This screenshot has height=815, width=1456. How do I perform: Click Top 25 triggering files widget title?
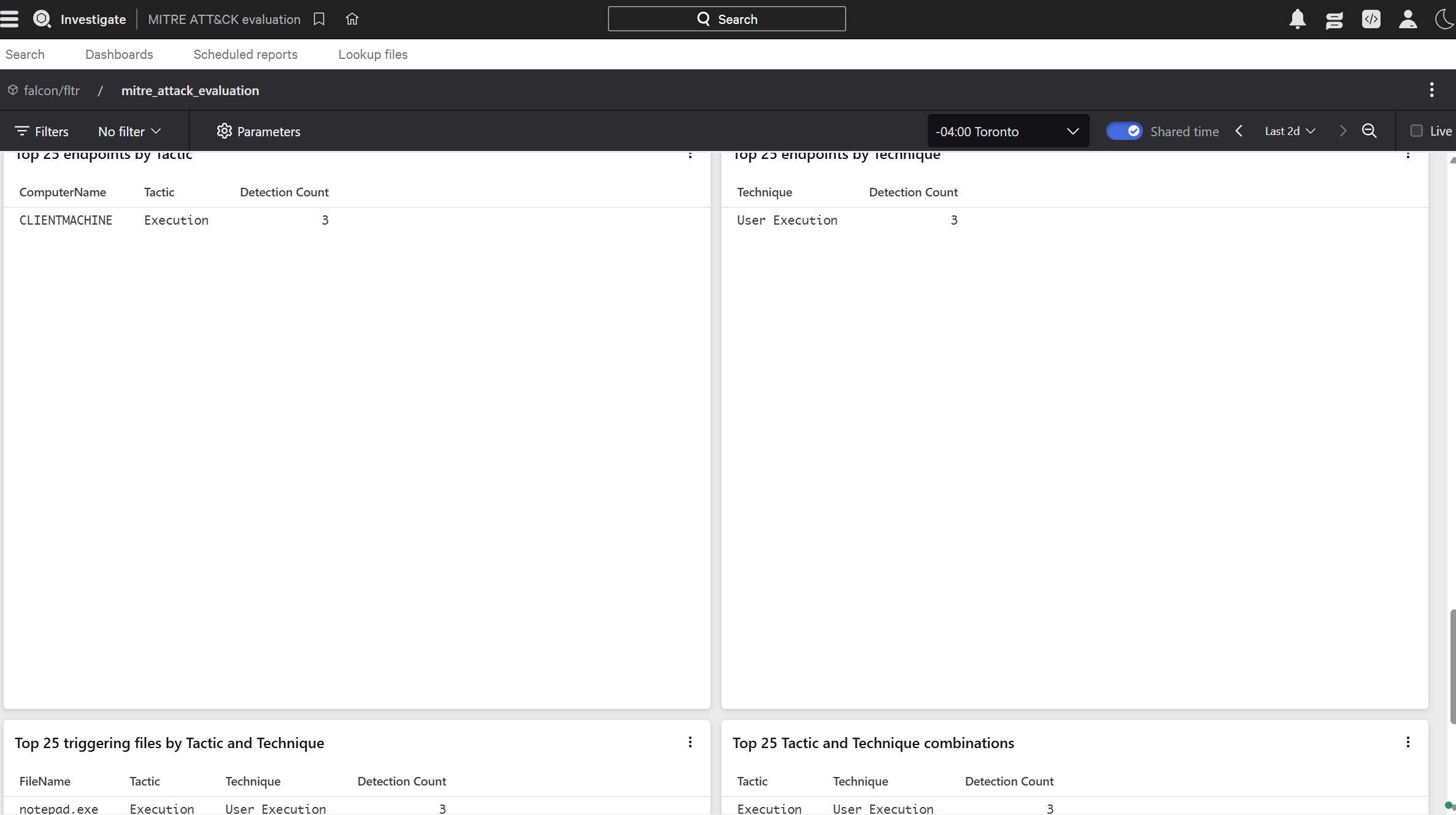coord(169,743)
